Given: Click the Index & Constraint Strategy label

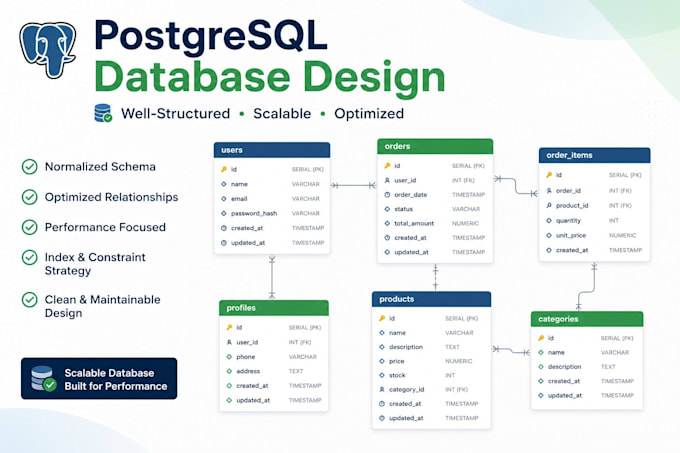Looking at the screenshot, I should pyautogui.click(x=95, y=264).
